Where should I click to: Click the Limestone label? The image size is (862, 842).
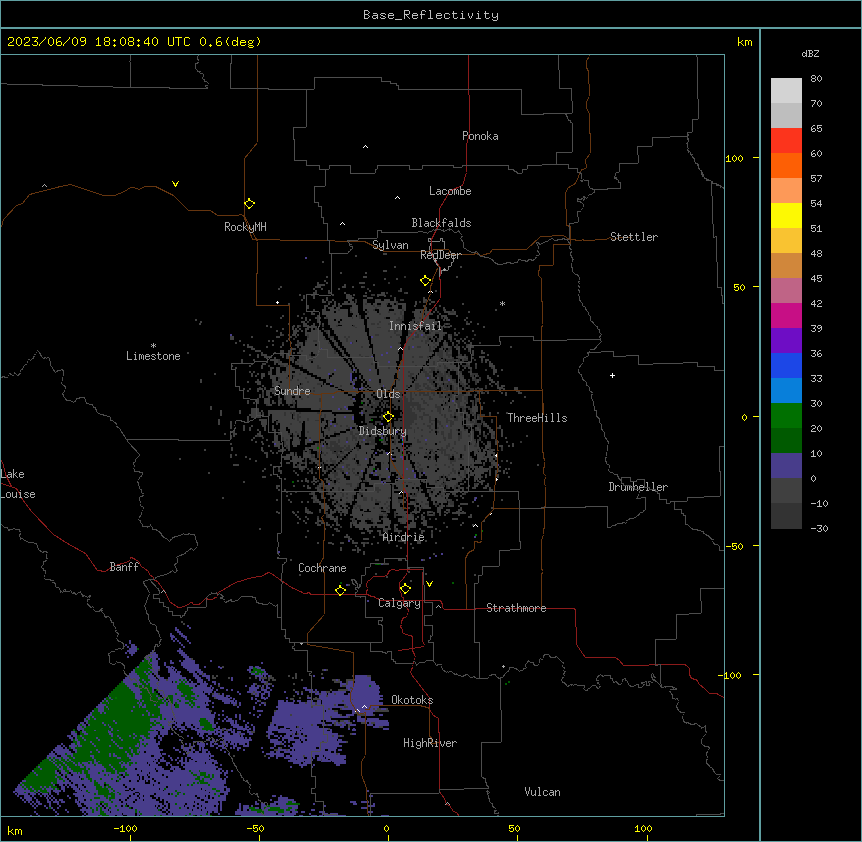click(153, 356)
